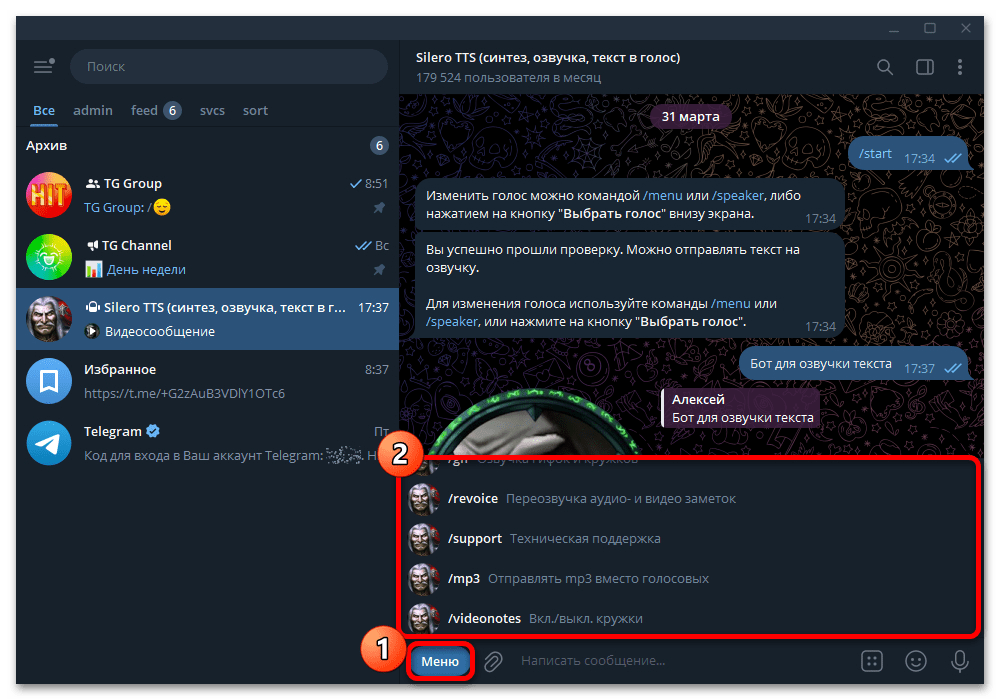Viewport: 1000px width, 700px height.
Task: Select the /support command
Action: click(691, 539)
